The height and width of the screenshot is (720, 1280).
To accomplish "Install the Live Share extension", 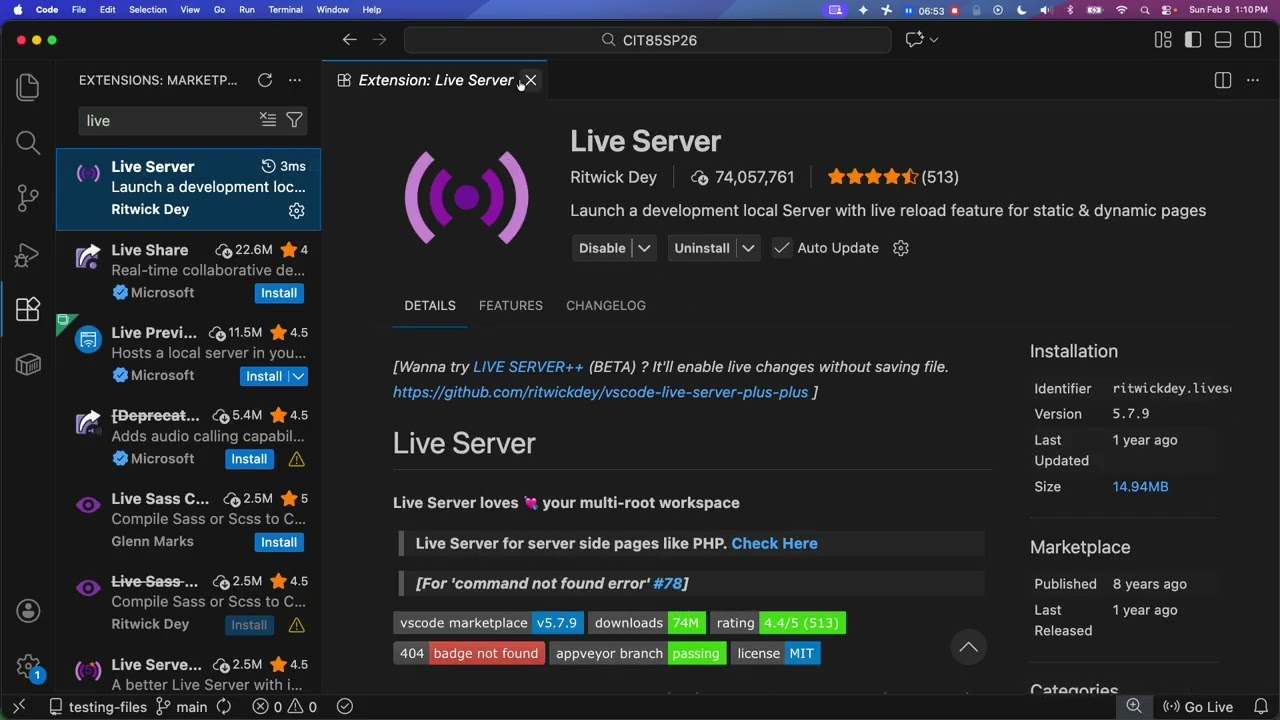I will pyautogui.click(x=279, y=293).
